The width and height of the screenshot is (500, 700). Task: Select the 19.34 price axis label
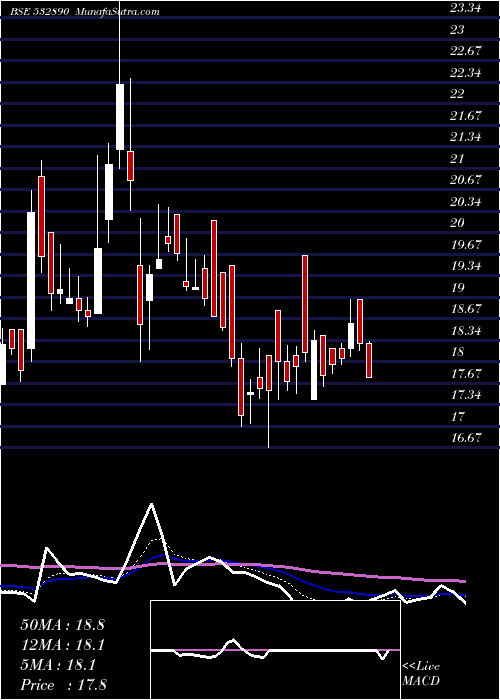pos(466,266)
